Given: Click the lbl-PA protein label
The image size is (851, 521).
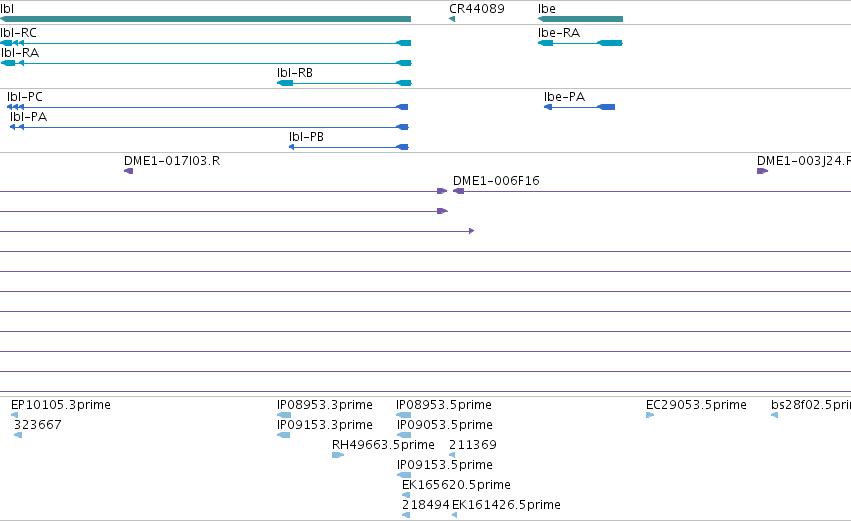Looking at the screenshot, I should pos(28,117).
